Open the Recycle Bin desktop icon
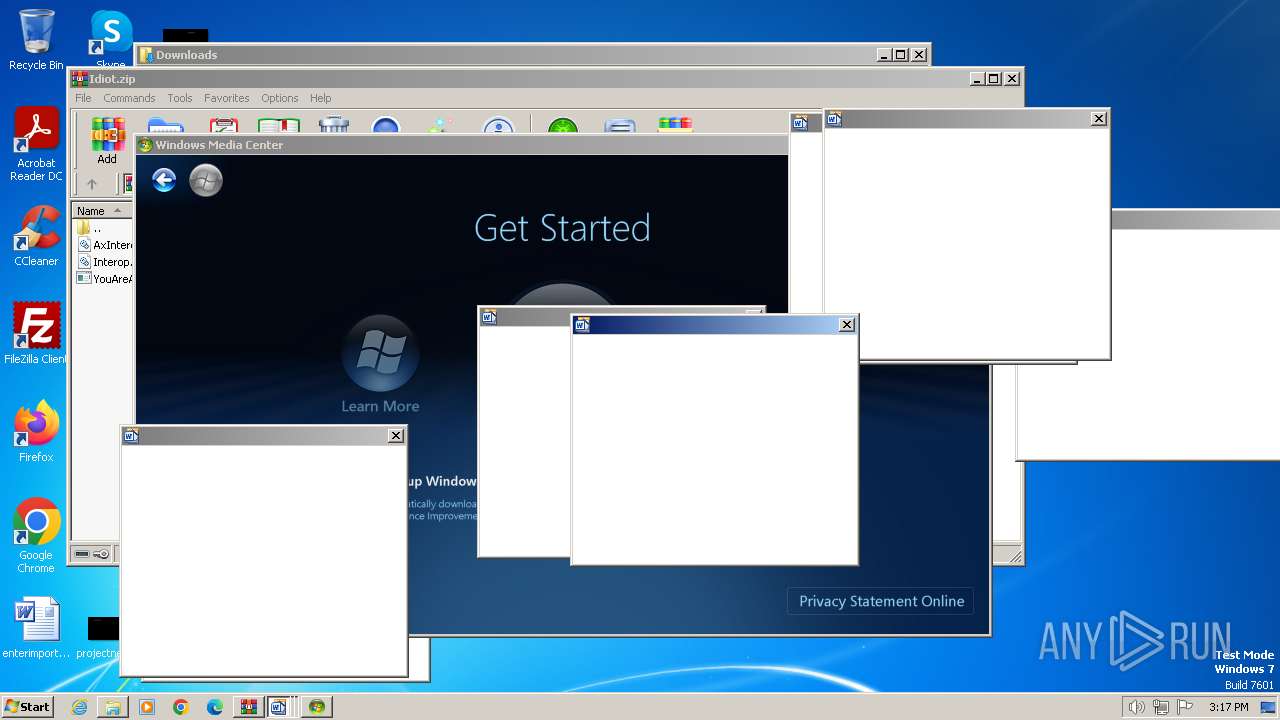 click(x=36, y=40)
